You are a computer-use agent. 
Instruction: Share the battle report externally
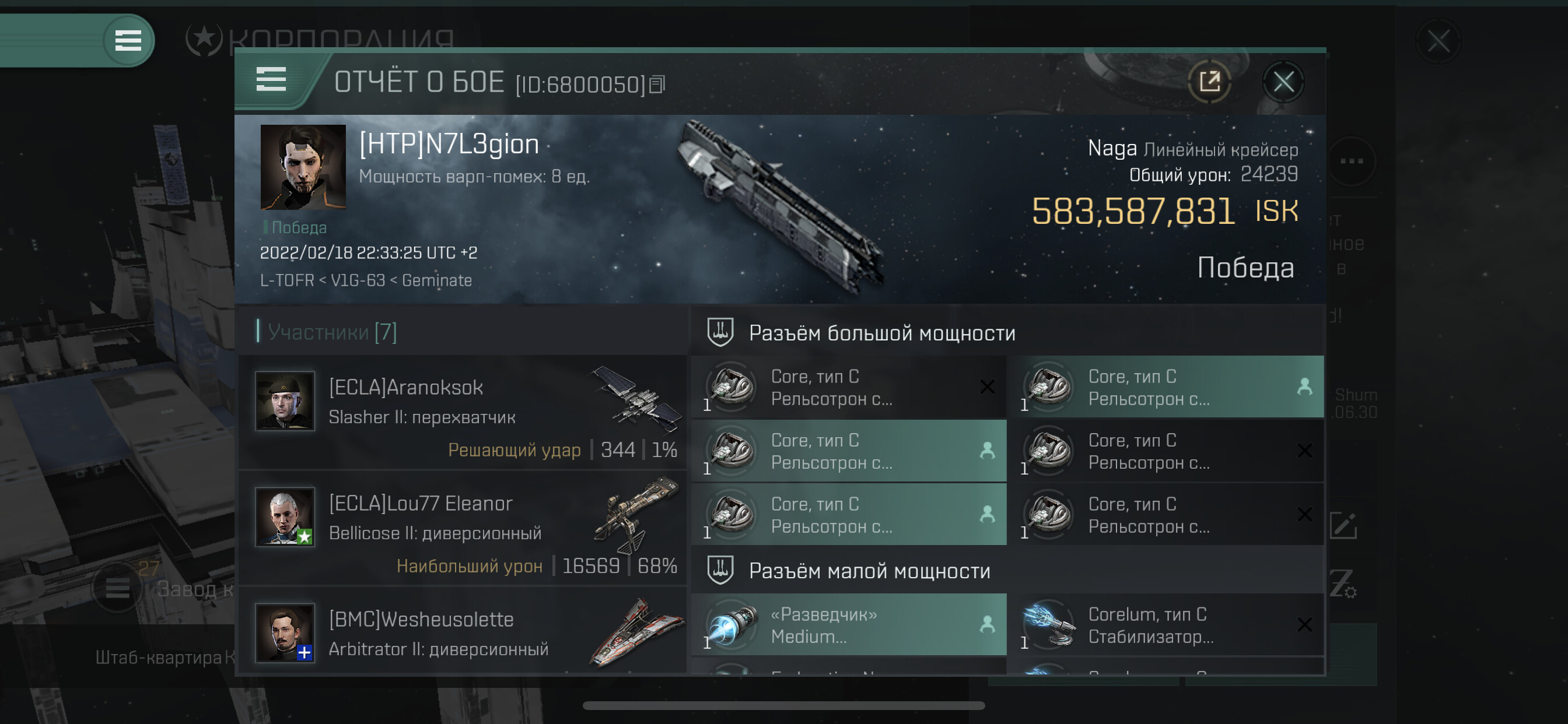1209,82
